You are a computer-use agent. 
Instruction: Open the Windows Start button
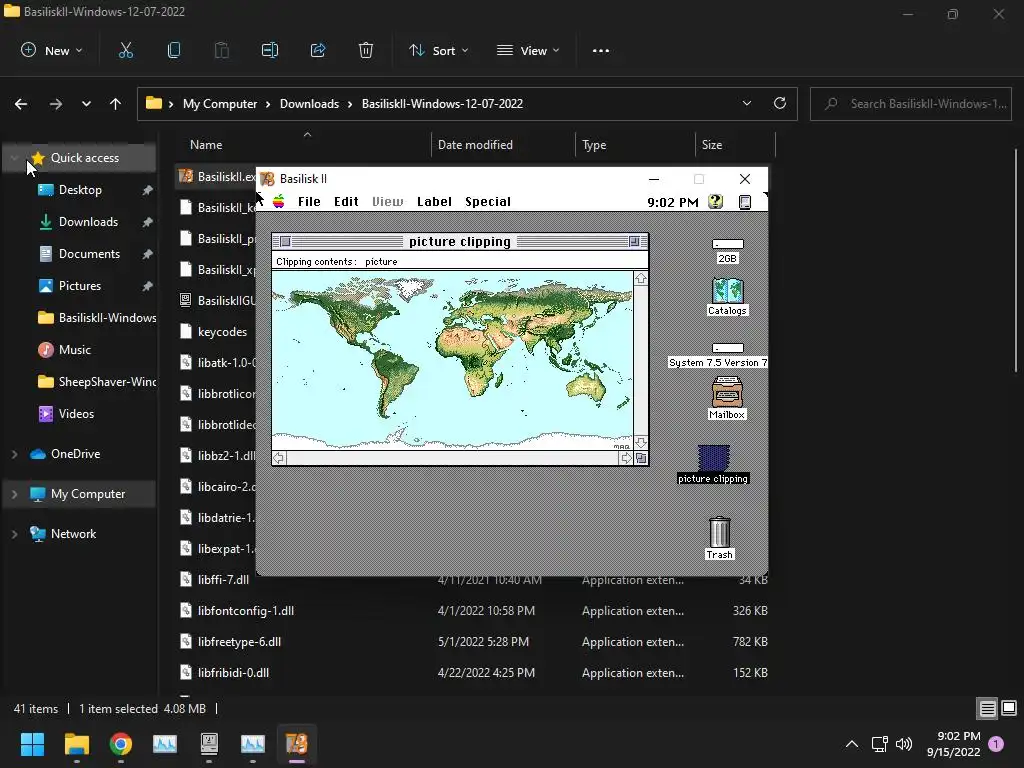click(x=32, y=744)
